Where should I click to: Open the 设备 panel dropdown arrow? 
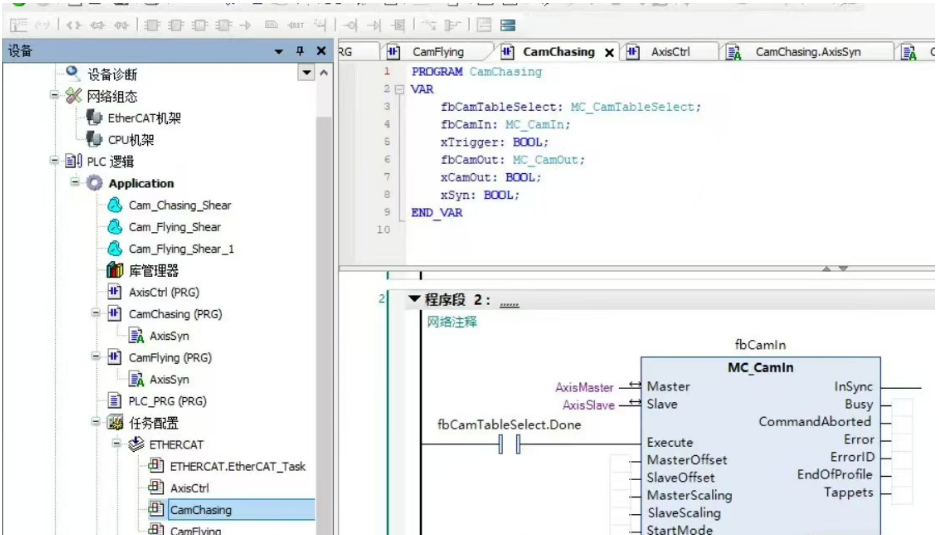tap(278, 51)
